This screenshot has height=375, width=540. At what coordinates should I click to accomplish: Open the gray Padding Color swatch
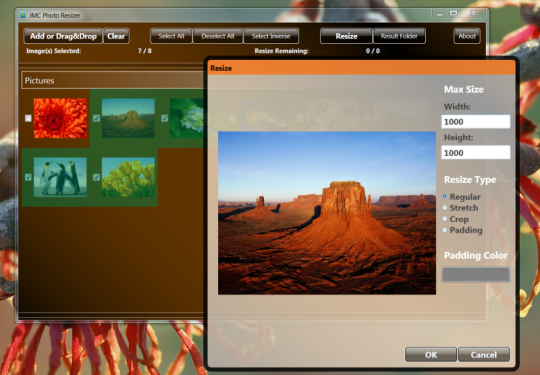(476, 275)
